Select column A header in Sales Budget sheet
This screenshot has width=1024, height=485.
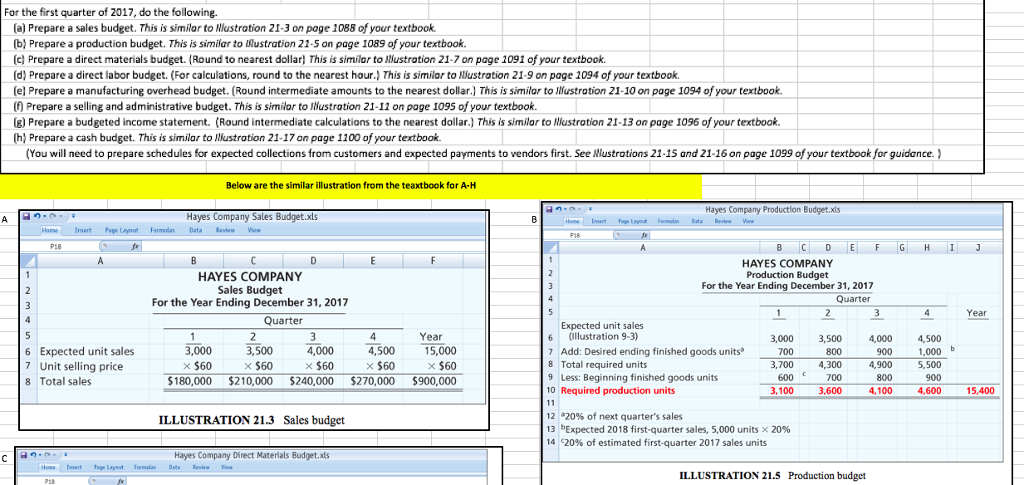point(100,260)
